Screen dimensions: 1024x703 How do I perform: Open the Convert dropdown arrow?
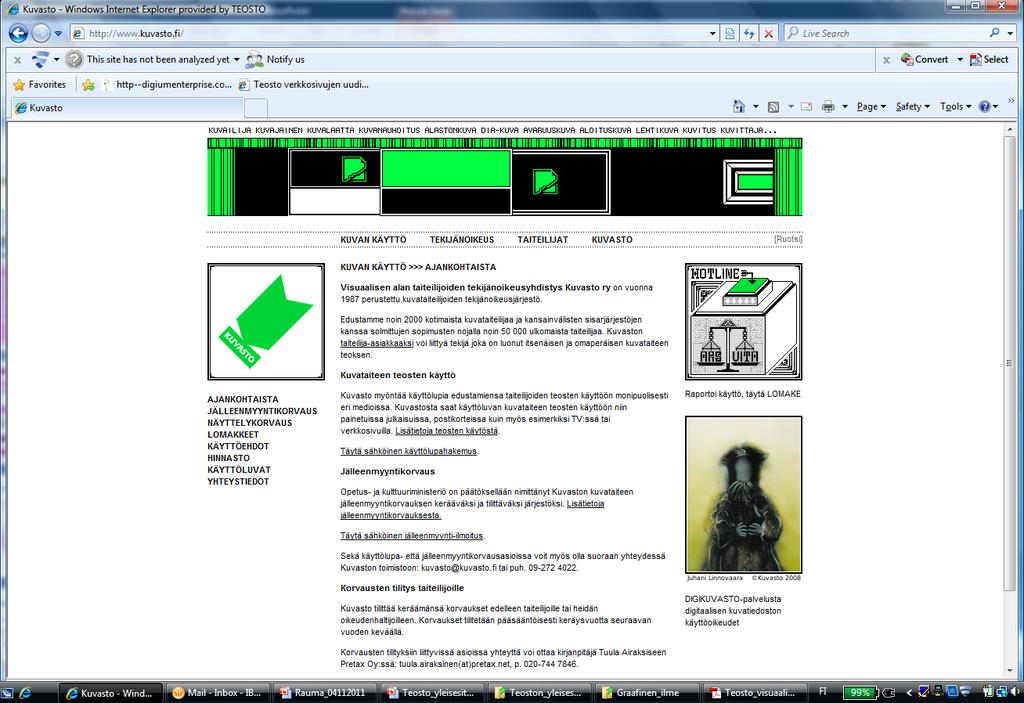(x=960, y=59)
